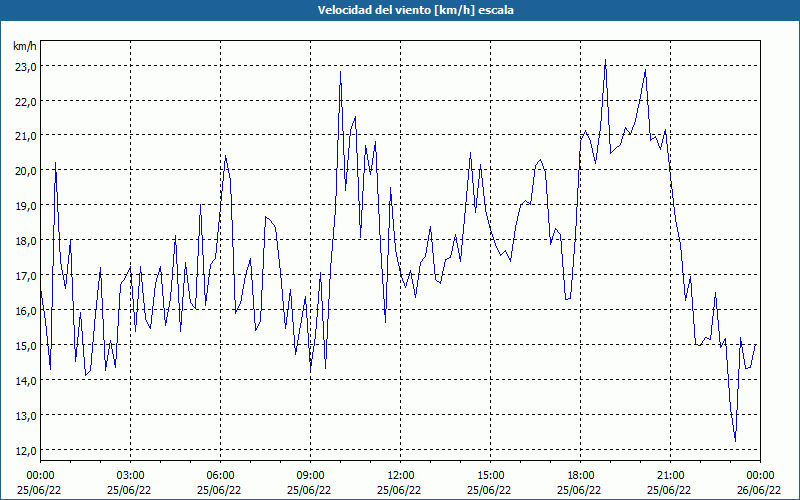
Task: Click the 23,0 y-axis label
Action: click(x=24, y=66)
